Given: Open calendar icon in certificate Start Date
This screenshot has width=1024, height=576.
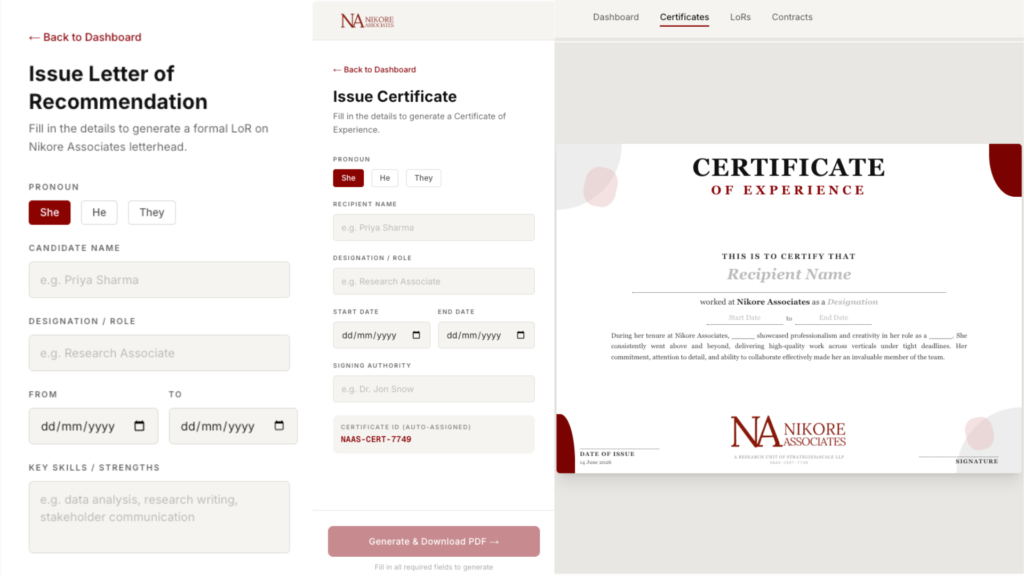Looking at the screenshot, I should (x=416, y=335).
